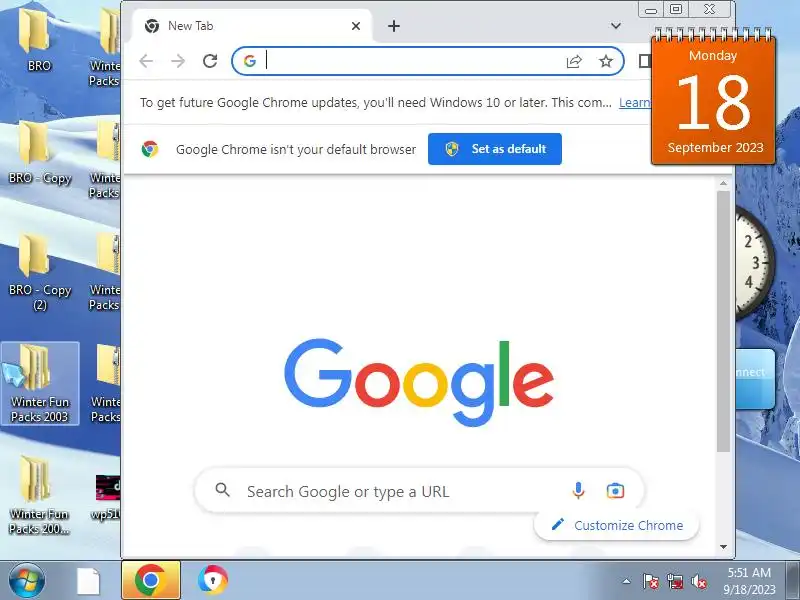Open the Windows Start menu
This screenshot has width=800, height=600.
pos(26,581)
